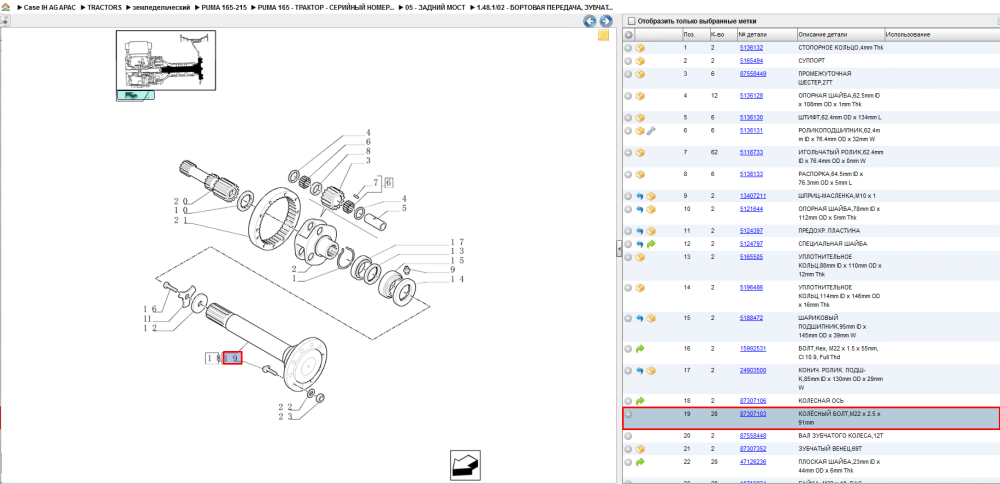The image size is (1000, 484).
Task: Click box icon for part 5136132
Action: point(640,48)
